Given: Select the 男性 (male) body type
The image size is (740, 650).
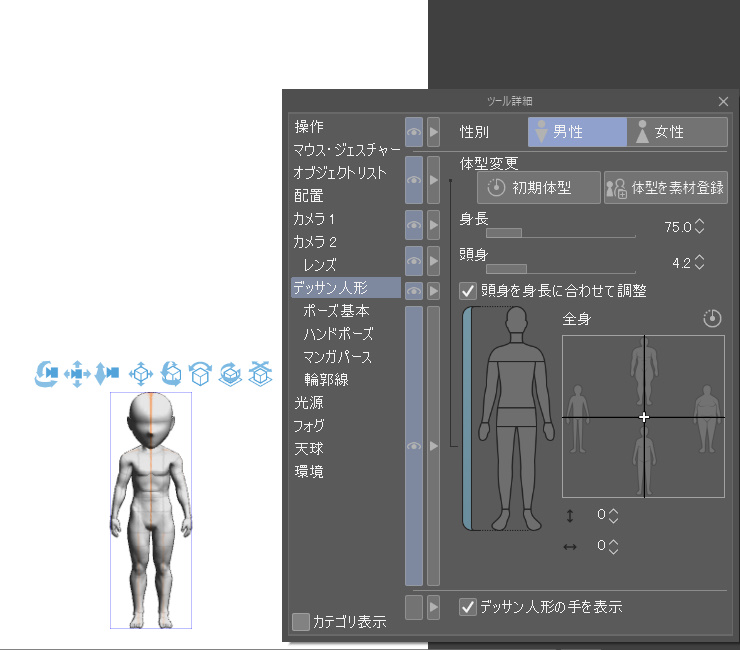Looking at the screenshot, I should [577, 132].
